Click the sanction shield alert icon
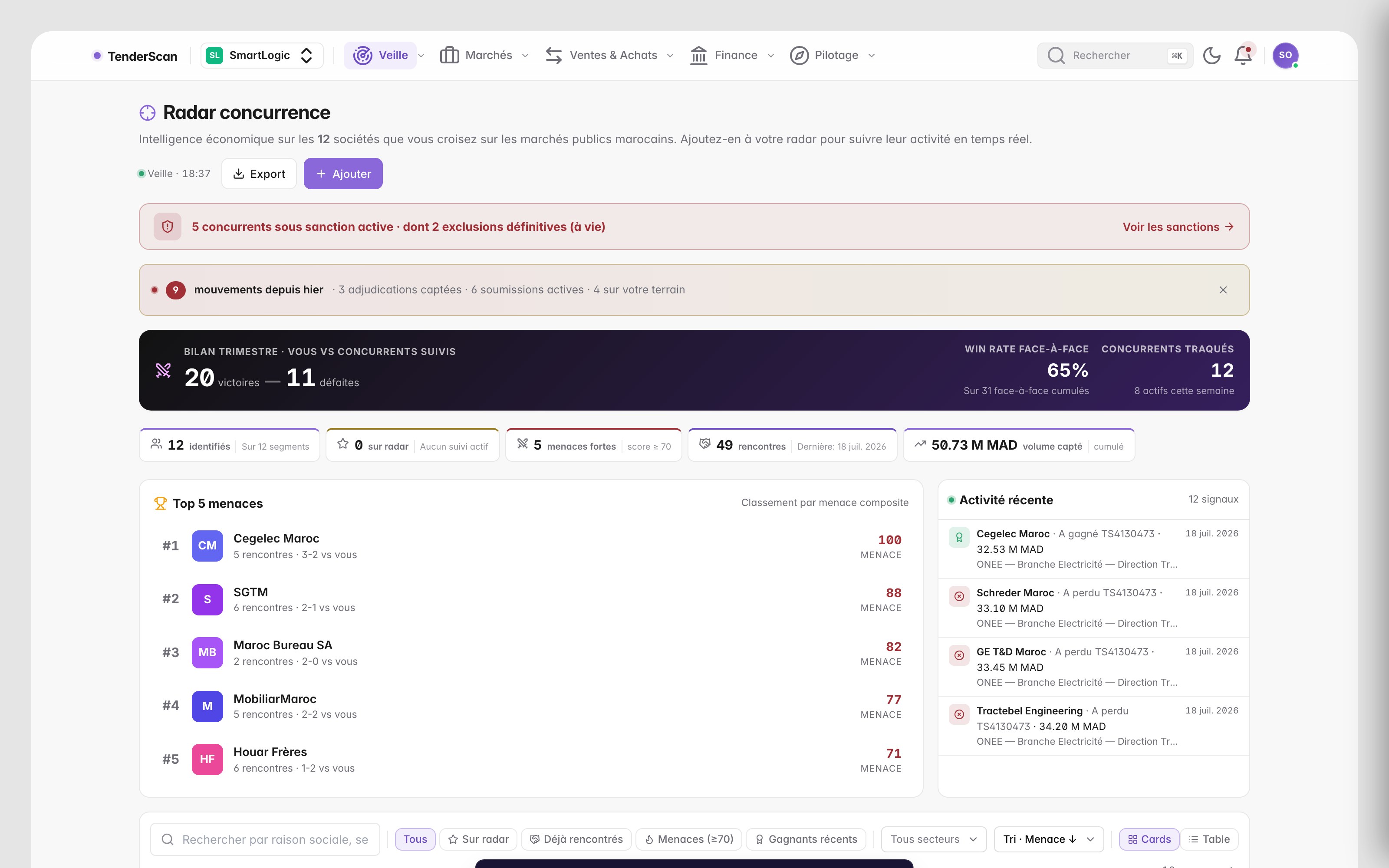This screenshot has height=868, width=1389. [168, 227]
